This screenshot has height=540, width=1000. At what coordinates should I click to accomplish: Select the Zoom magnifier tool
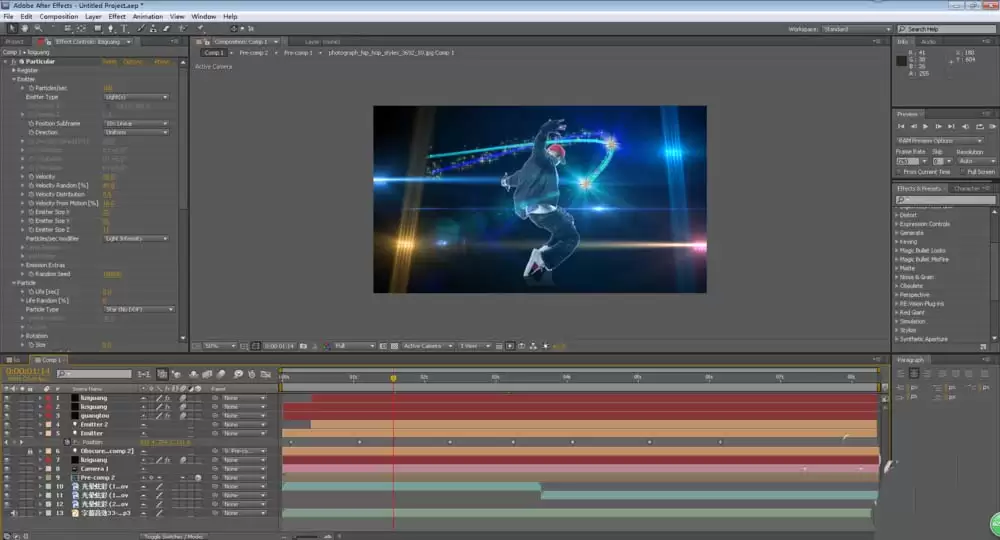click(38, 29)
